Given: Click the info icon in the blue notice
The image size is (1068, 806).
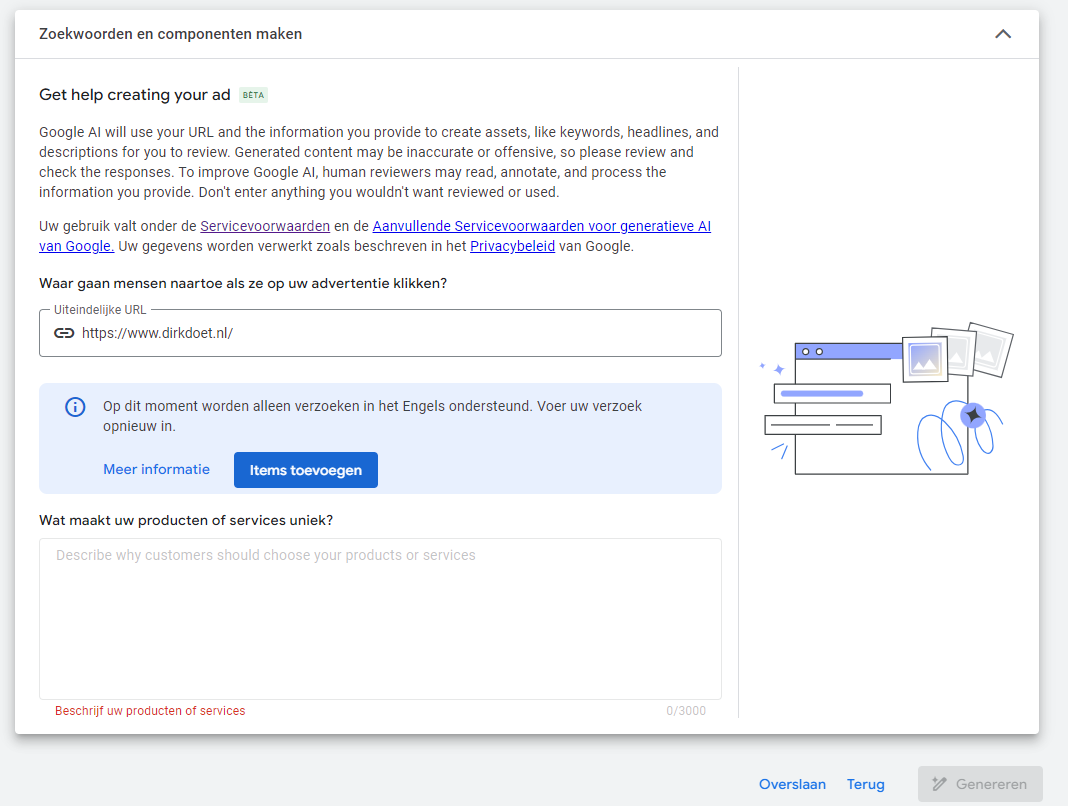Looking at the screenshot, I should 75,407.
